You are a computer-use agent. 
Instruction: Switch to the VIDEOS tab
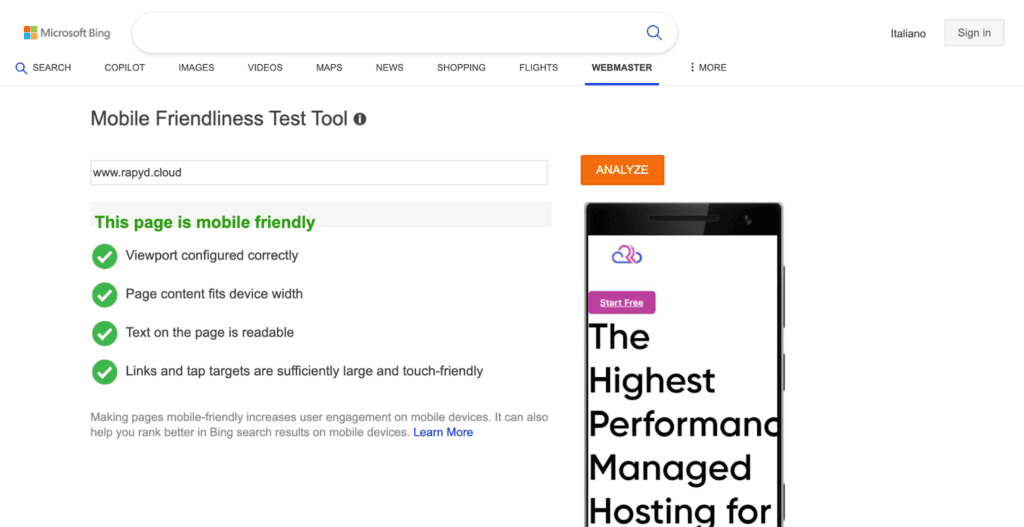[265, 67]
